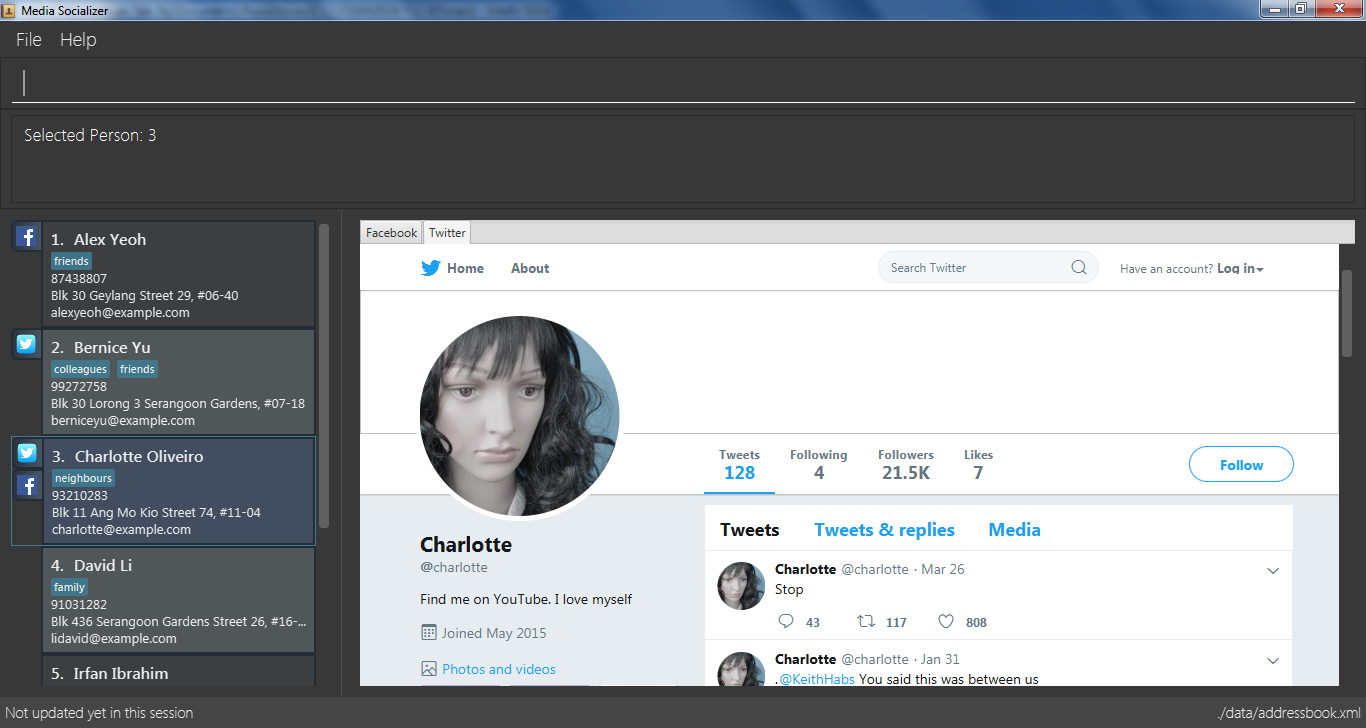Click Bernice Yu's friends tag
1366x728 pixels.
pyautogui.click(x=137, y=369)
